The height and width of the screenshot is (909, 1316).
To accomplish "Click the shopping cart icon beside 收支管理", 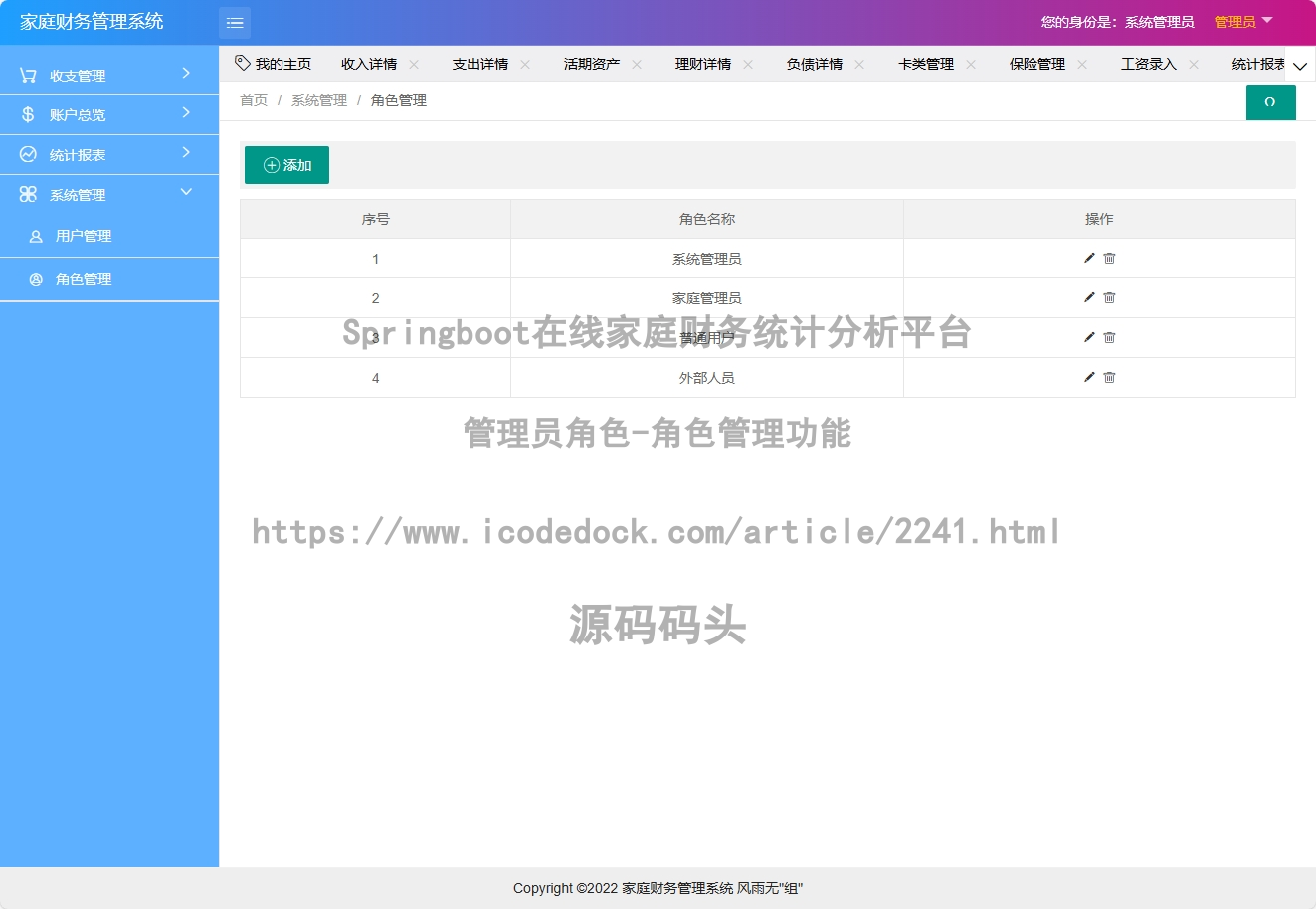I will (x=28, y=75).
